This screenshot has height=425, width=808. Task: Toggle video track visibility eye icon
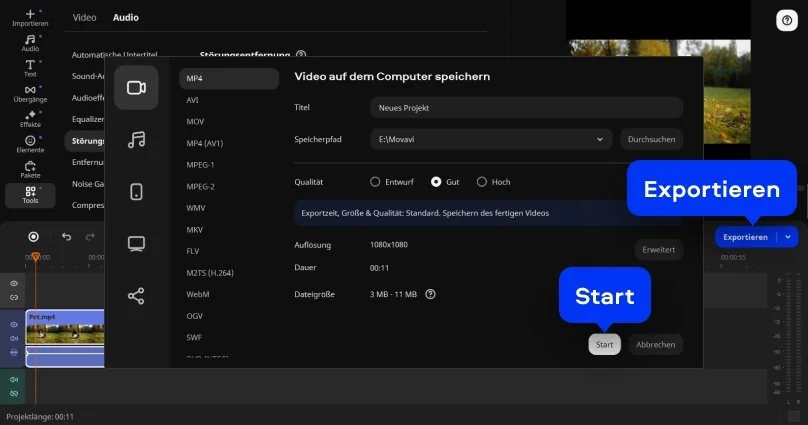pyautogui.click(x=14, y=325)
